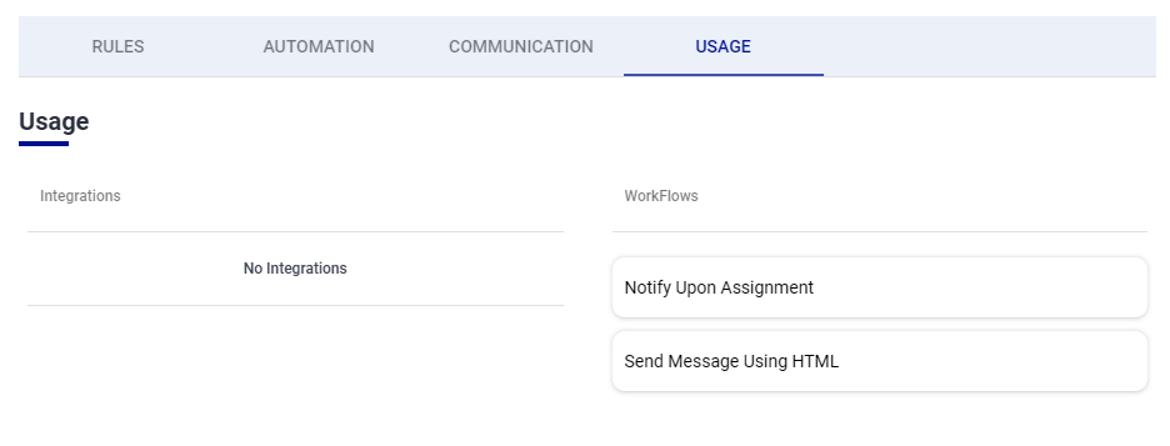This screenshot has height=446, width=1170.
Task: Click the Usage section heading
Action: [54, 122]
